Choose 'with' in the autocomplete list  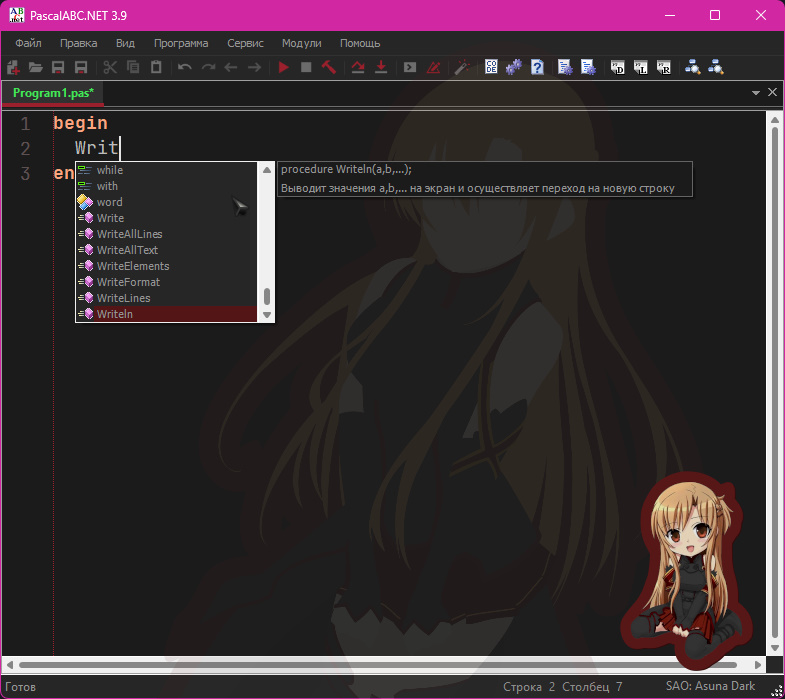point(166,186)
